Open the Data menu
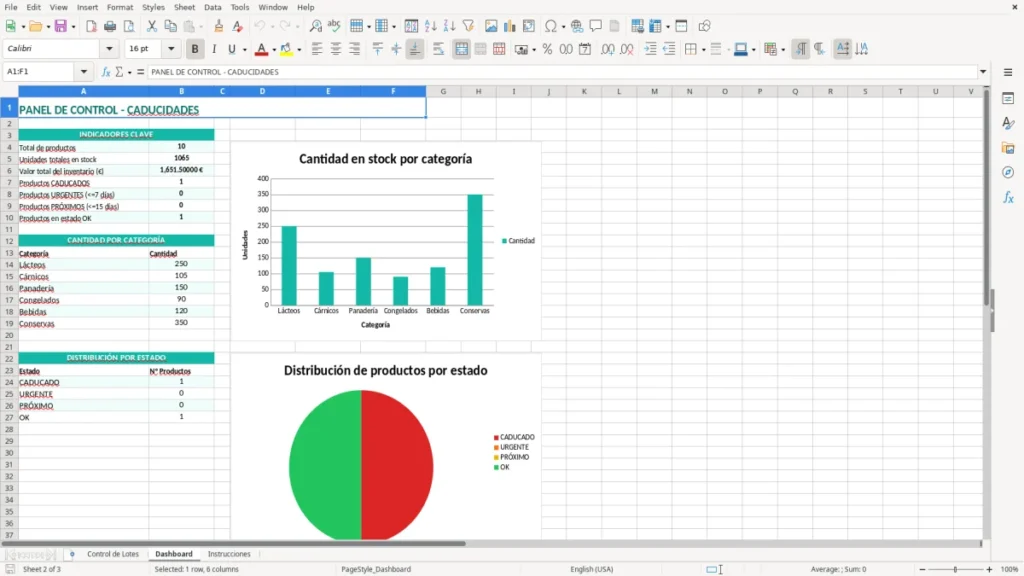Screen dimensions: 1024x576 coord(212,7)
